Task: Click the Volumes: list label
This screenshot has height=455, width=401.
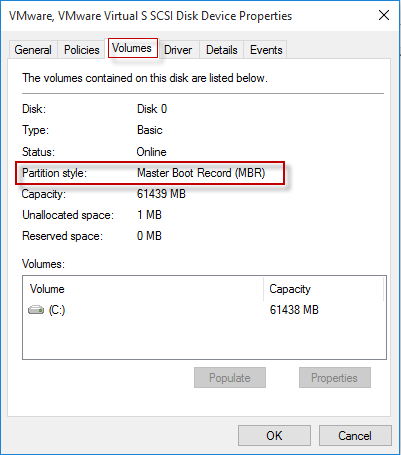Action: pos(43,264)
